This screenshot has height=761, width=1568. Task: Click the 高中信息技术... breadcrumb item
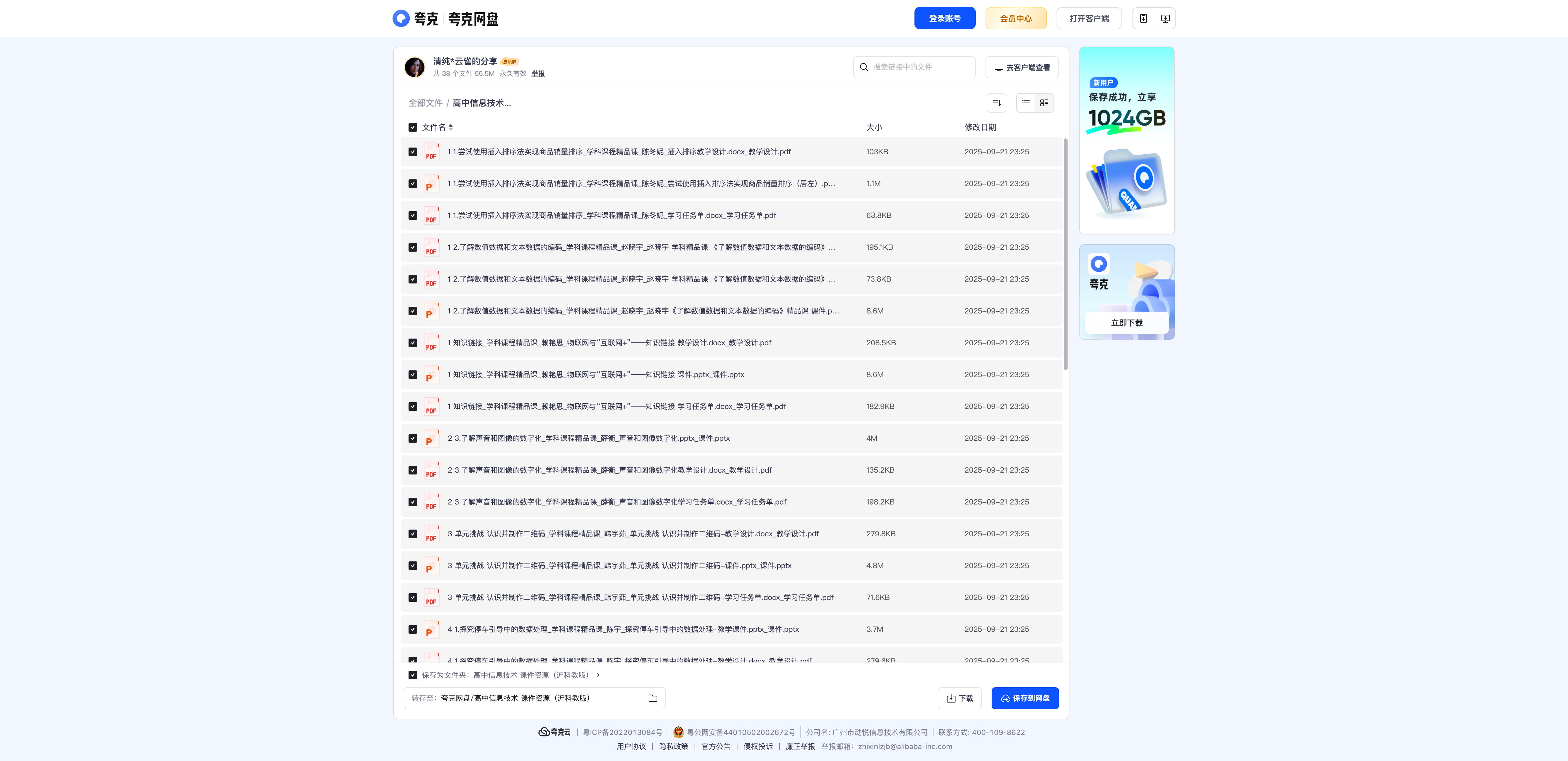point(481,103)
